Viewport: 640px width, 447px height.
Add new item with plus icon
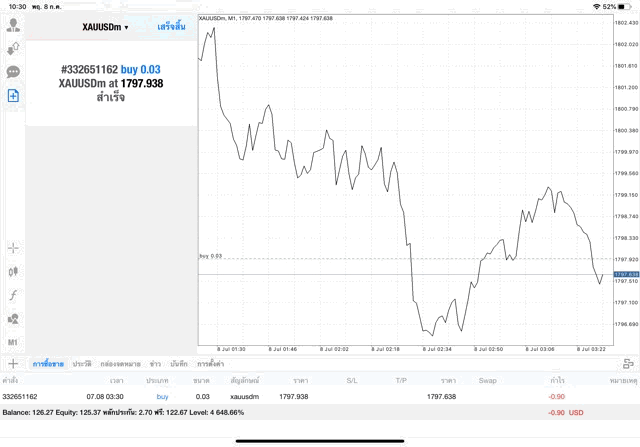[x=13, y=364]
